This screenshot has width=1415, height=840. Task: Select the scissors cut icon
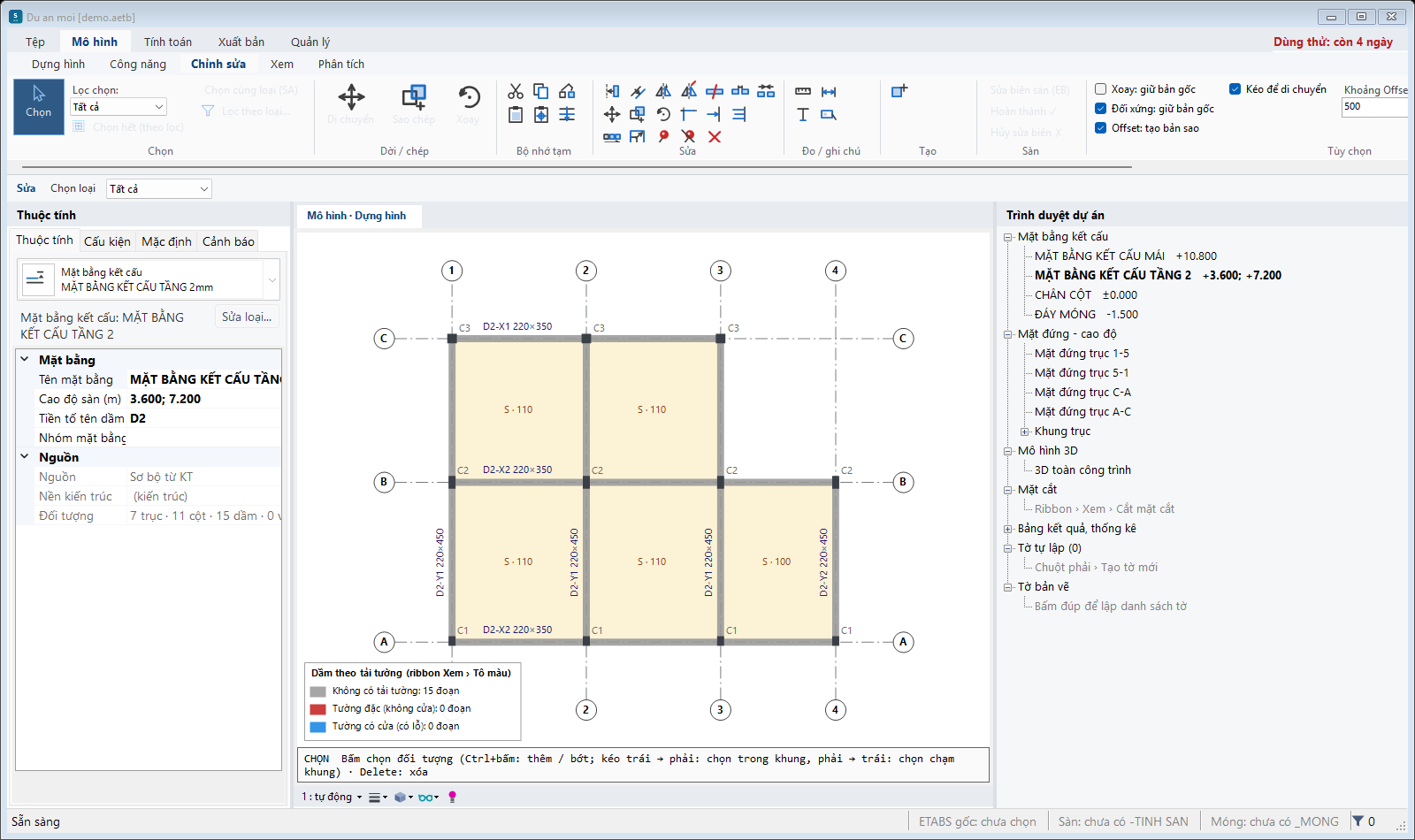coord(516,91)
